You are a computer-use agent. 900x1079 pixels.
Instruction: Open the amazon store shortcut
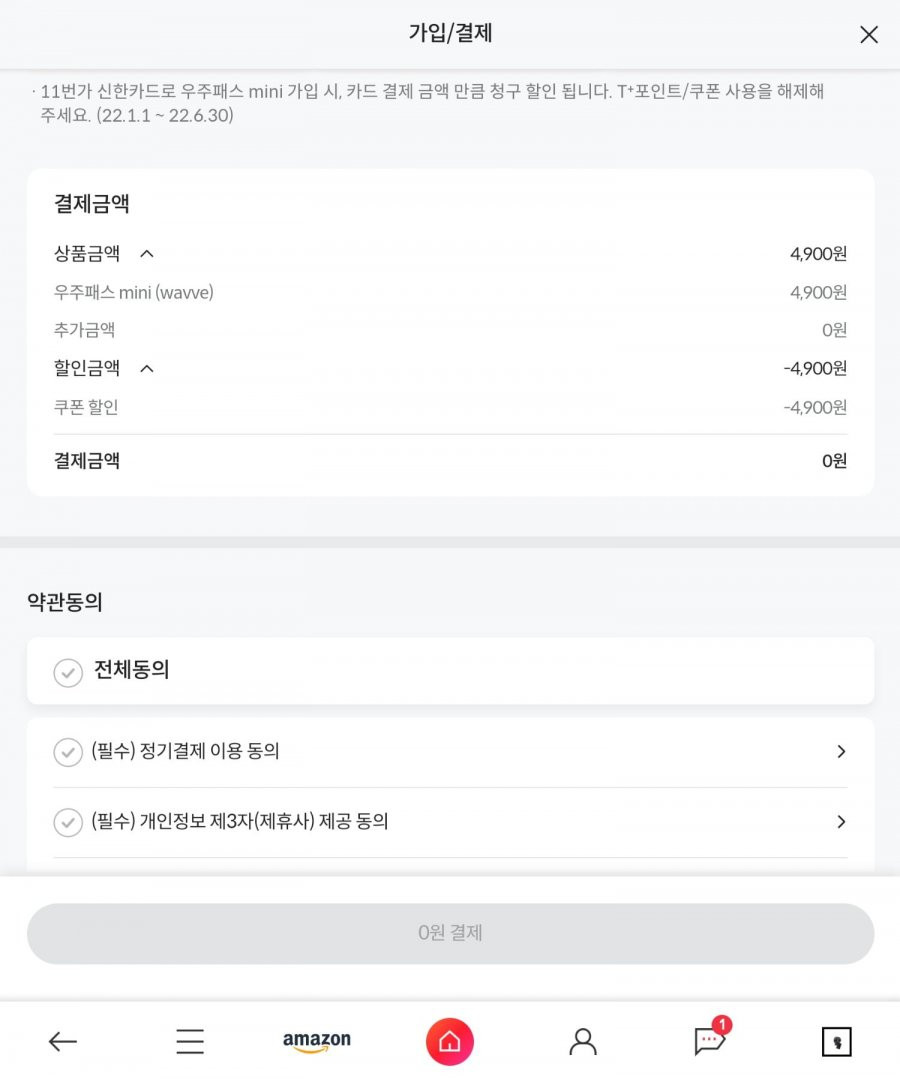coord(317,1041)
